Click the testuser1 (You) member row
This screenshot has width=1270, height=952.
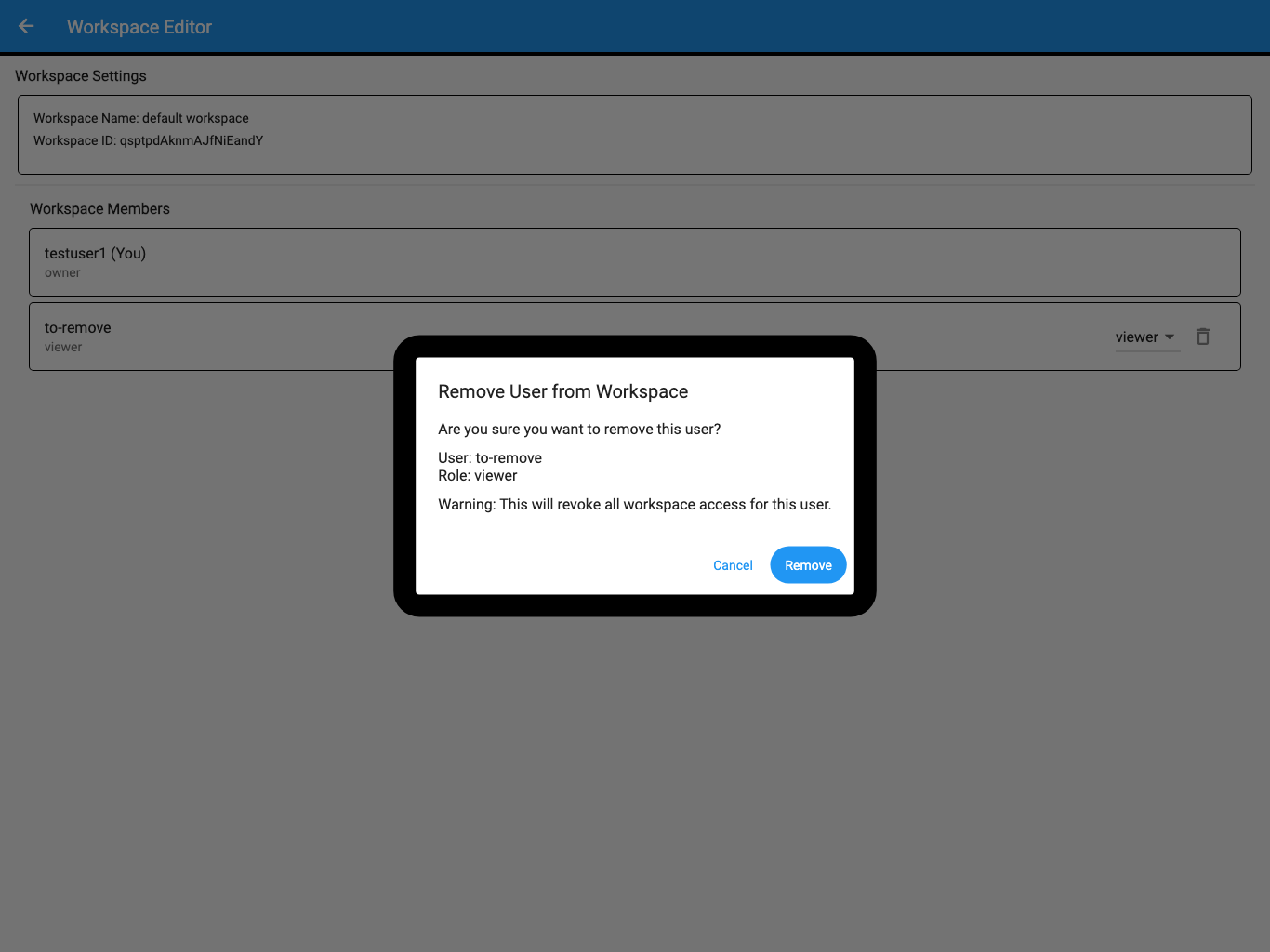click(x=635, y=262)
